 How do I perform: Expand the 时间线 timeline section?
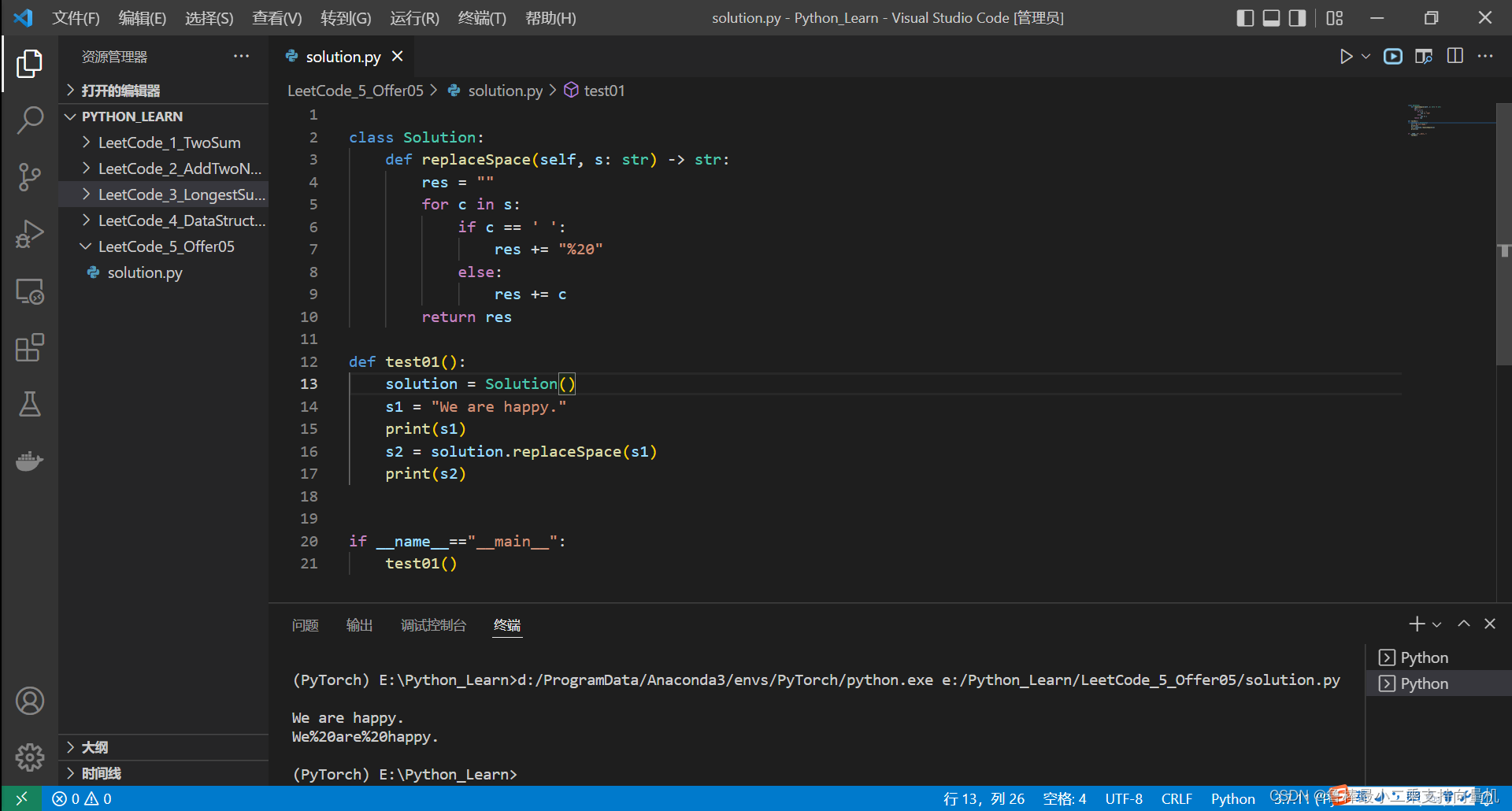[x=164, y=773]
